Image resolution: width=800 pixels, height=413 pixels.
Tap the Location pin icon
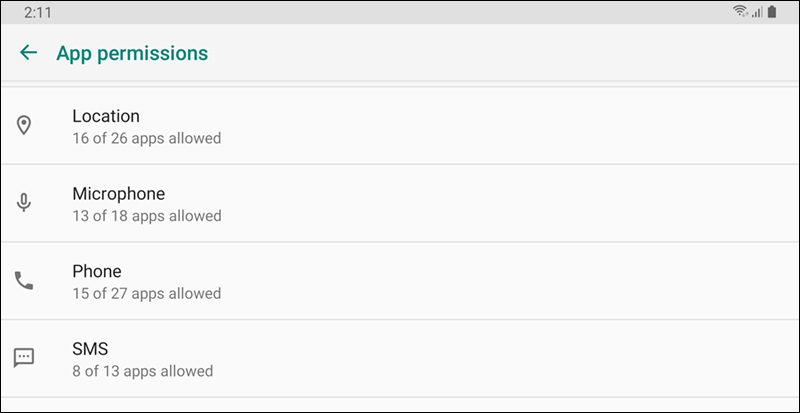[x=24, y=126]
